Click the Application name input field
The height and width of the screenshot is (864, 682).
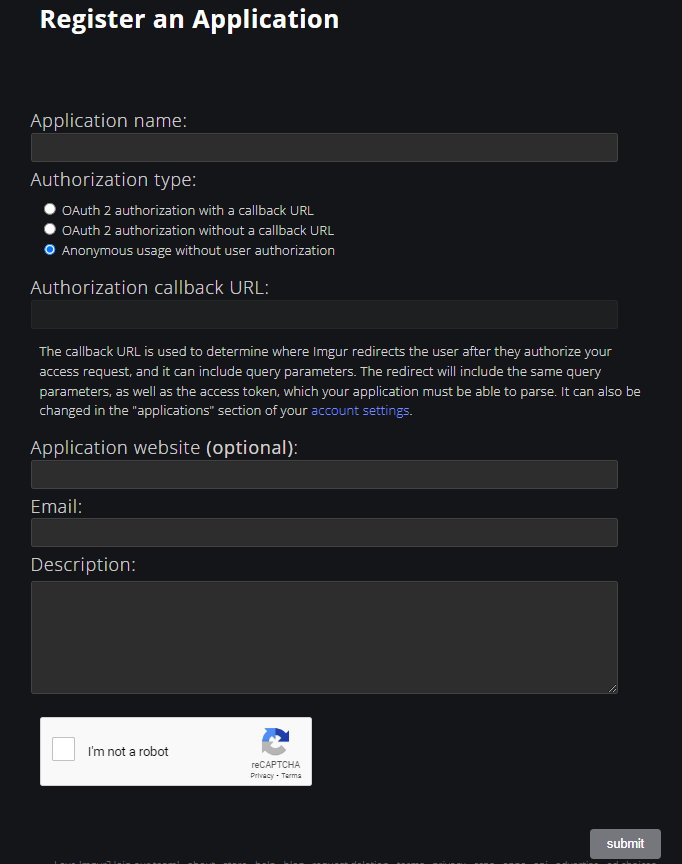coord(324,147)
